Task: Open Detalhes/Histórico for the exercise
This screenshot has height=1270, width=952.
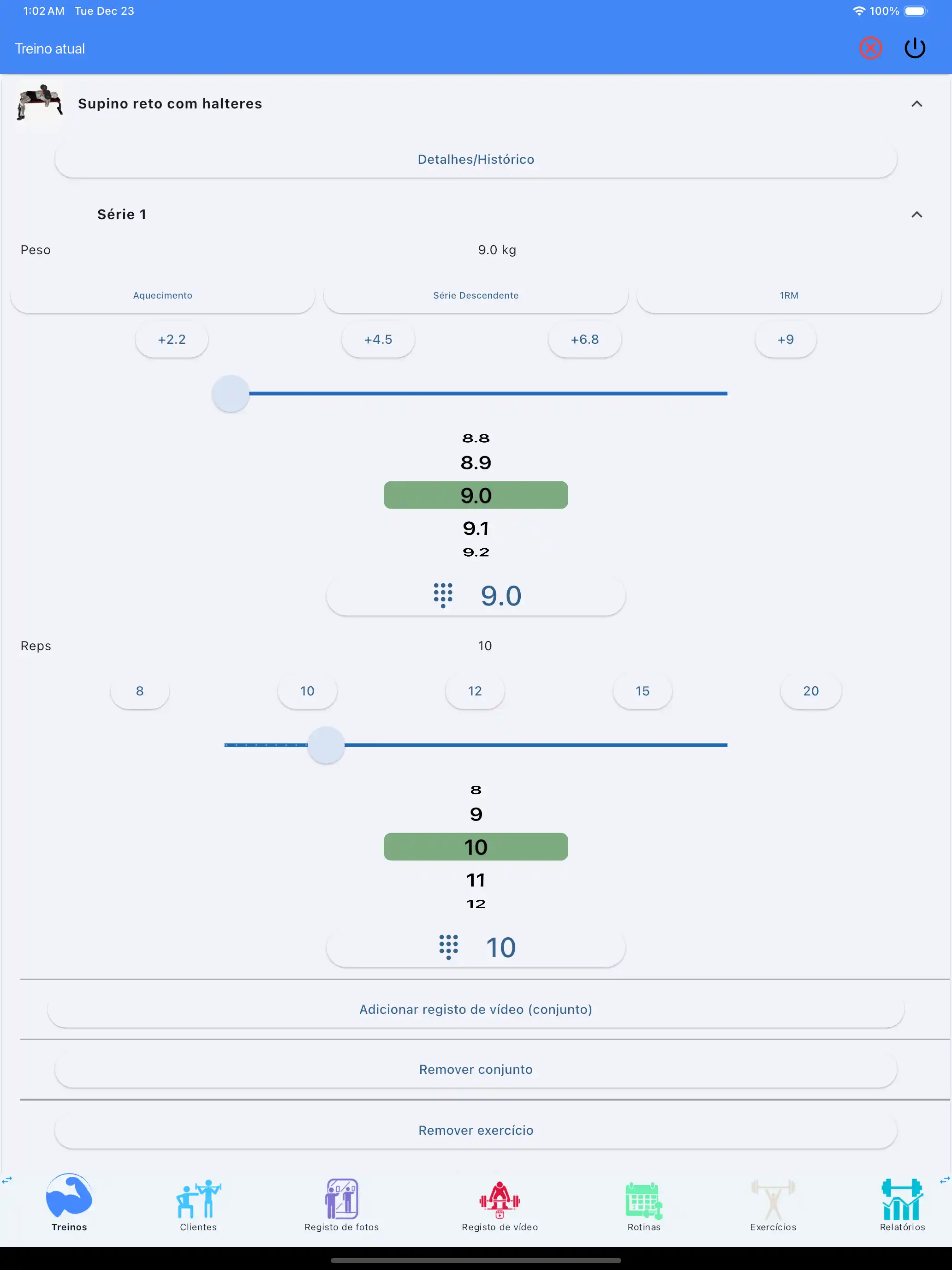Action: point(476,160)
